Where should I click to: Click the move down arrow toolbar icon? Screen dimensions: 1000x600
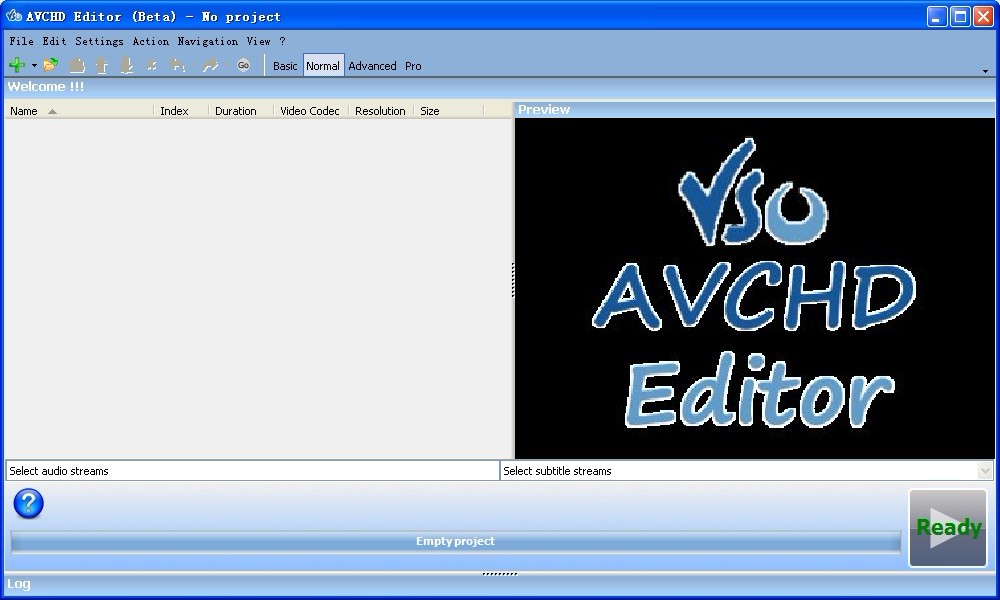(x=127, y=65)
